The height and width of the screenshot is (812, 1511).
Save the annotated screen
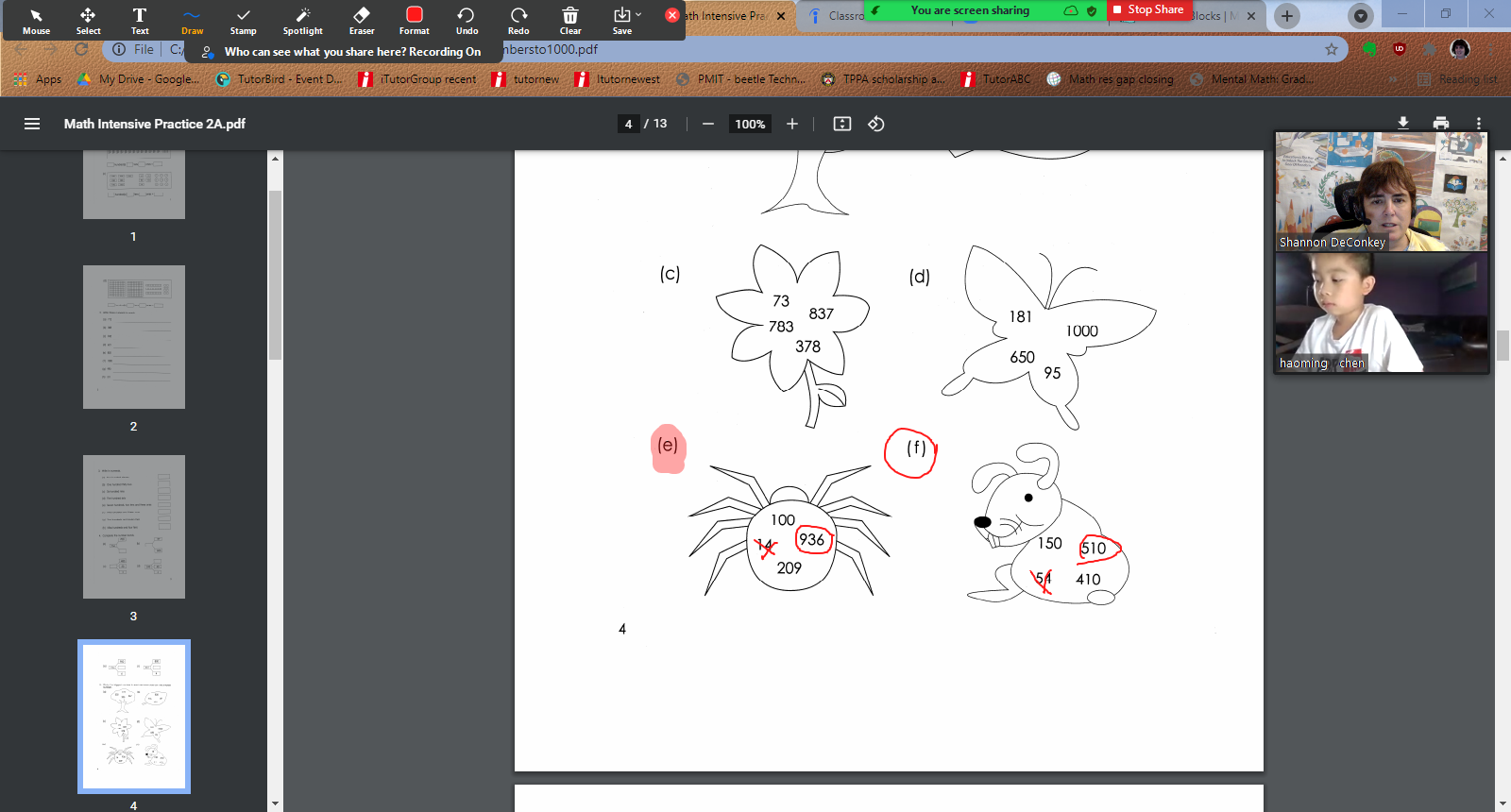[621, 21]
